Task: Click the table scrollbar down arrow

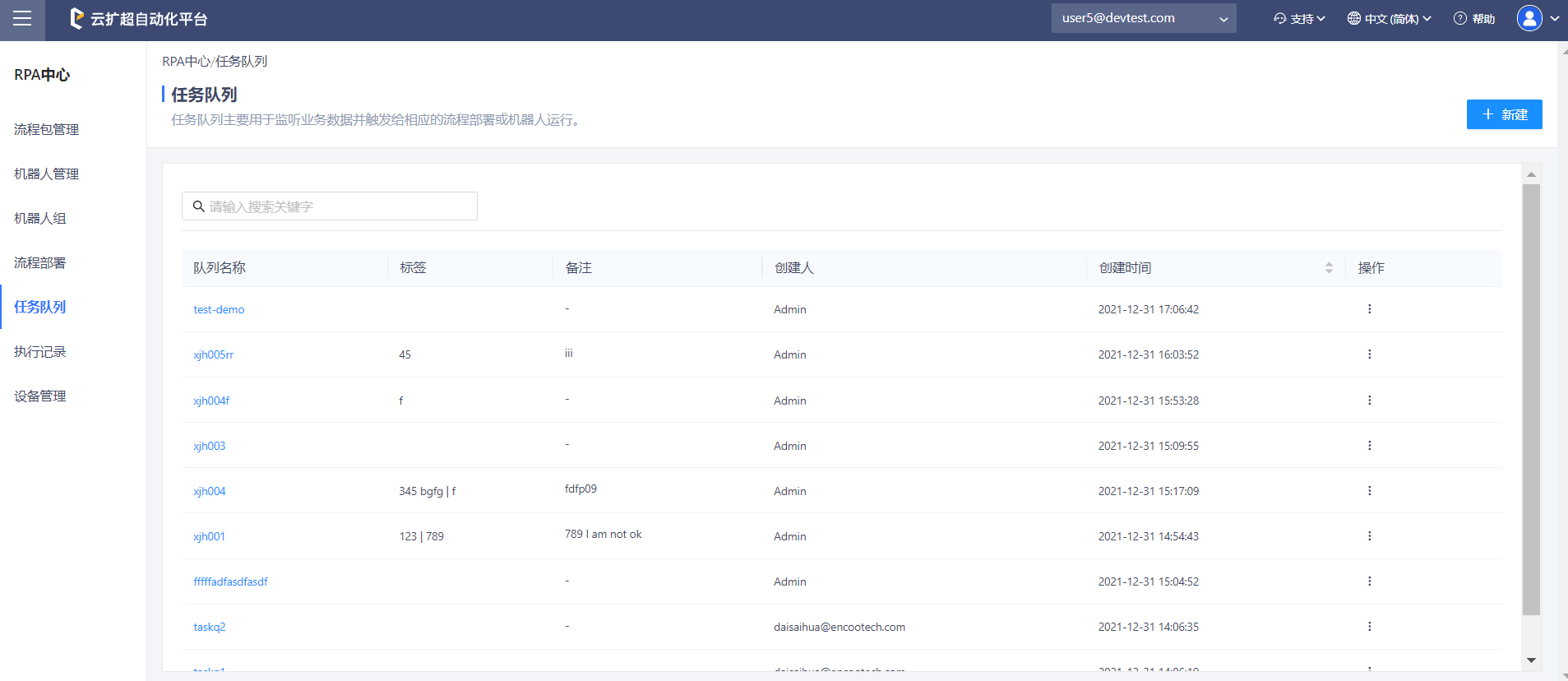Action: [x=1531, y=660]
